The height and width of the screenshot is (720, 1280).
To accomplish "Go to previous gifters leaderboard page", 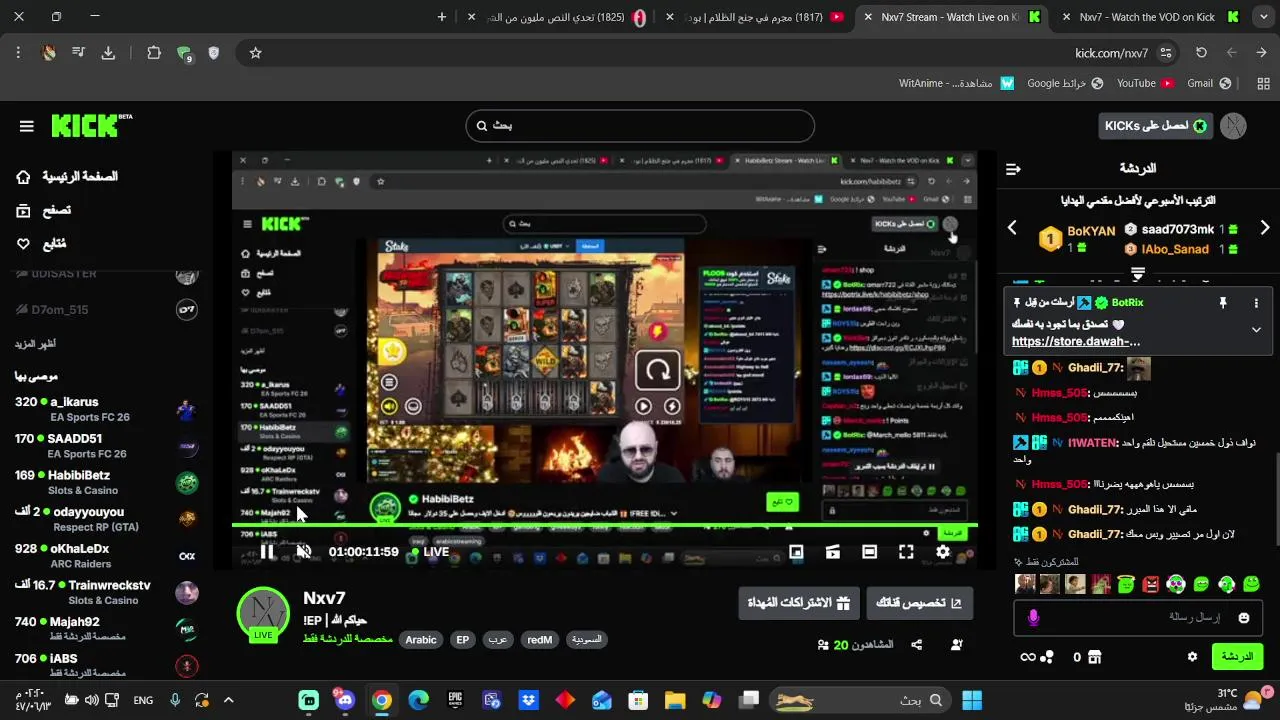I will (1012, 228).
